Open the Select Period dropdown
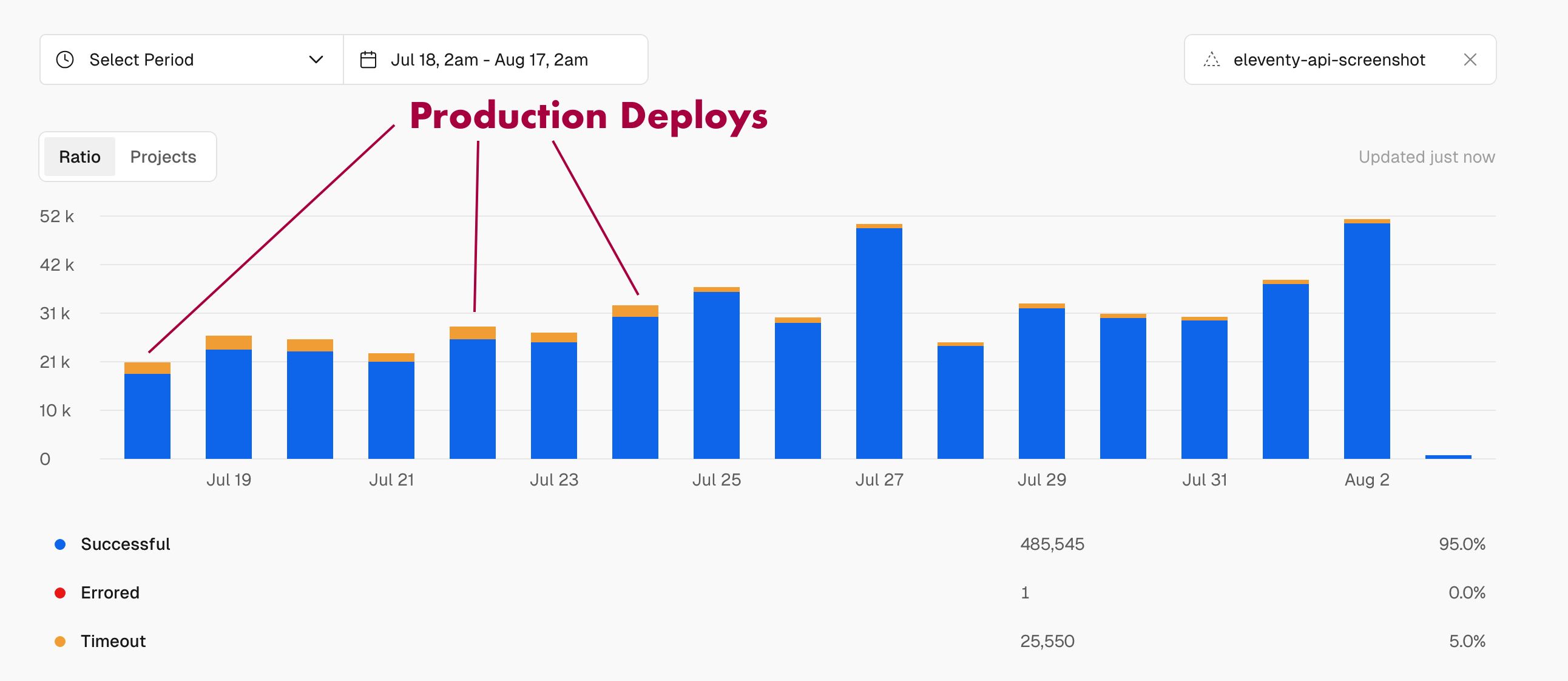1568x681 pixels. (192, 59)
